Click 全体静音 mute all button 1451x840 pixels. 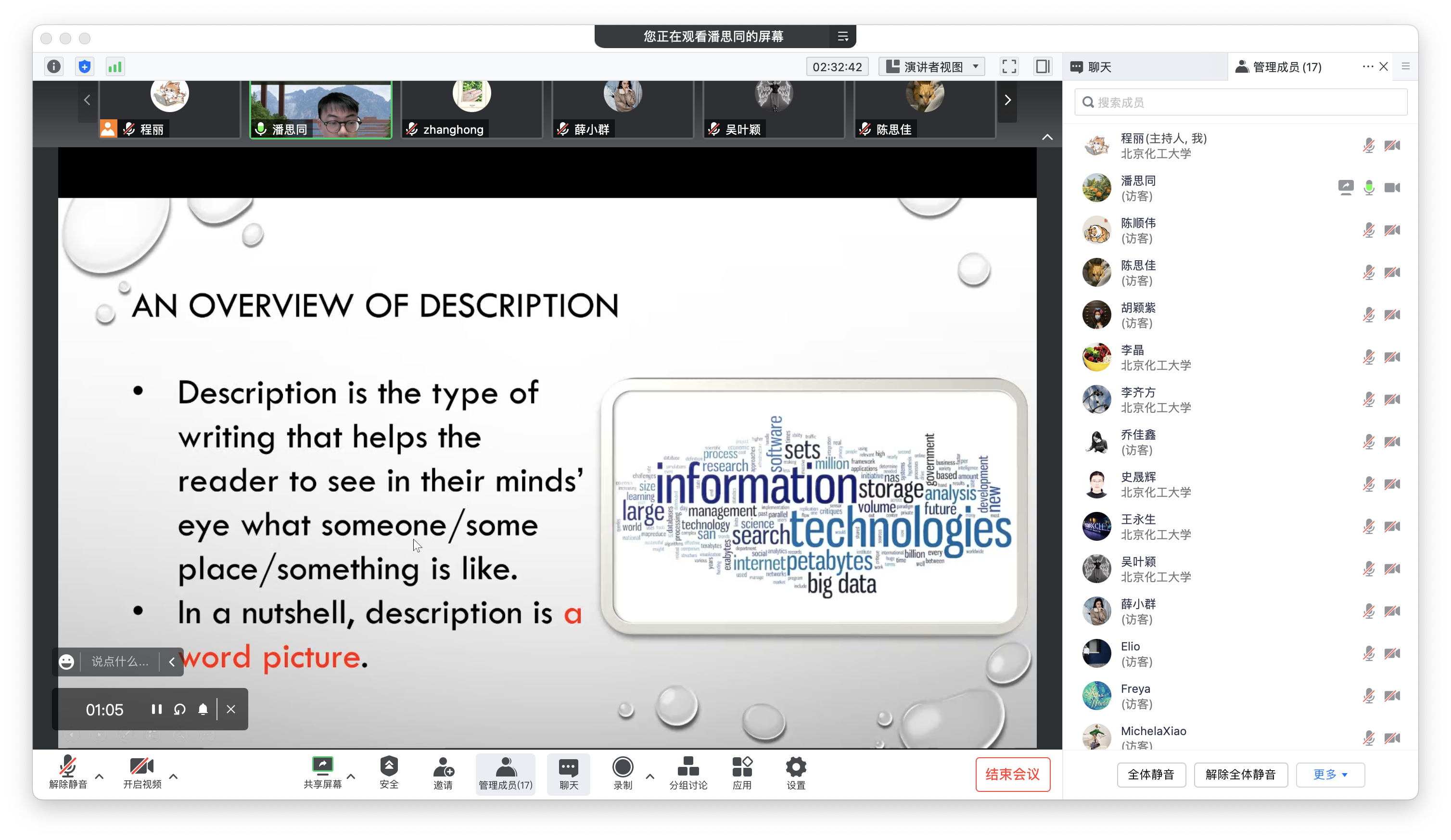coord(1151,775)
